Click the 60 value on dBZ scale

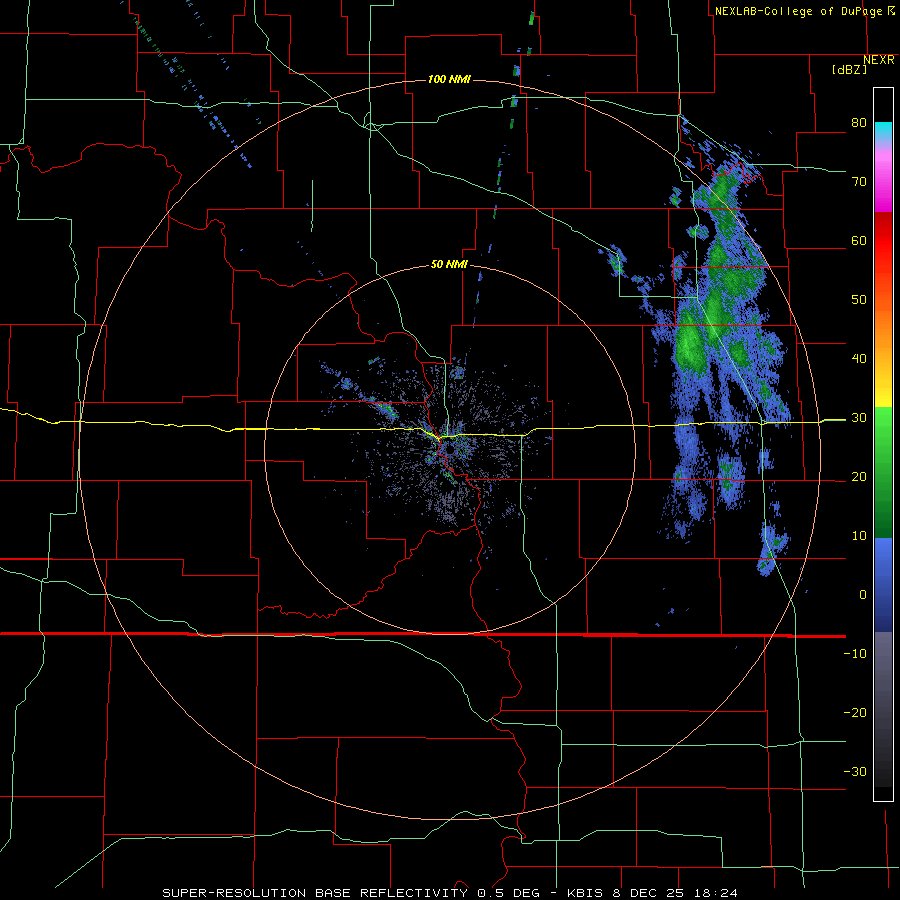[859, 240]
